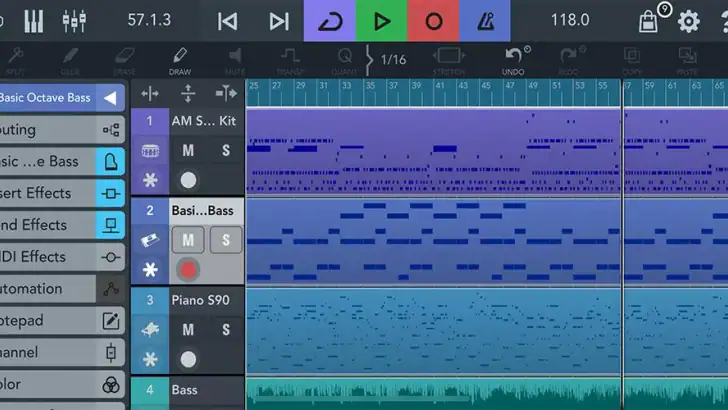Open settings gear
Screen dimensions: 728x410
click(689, 21)
